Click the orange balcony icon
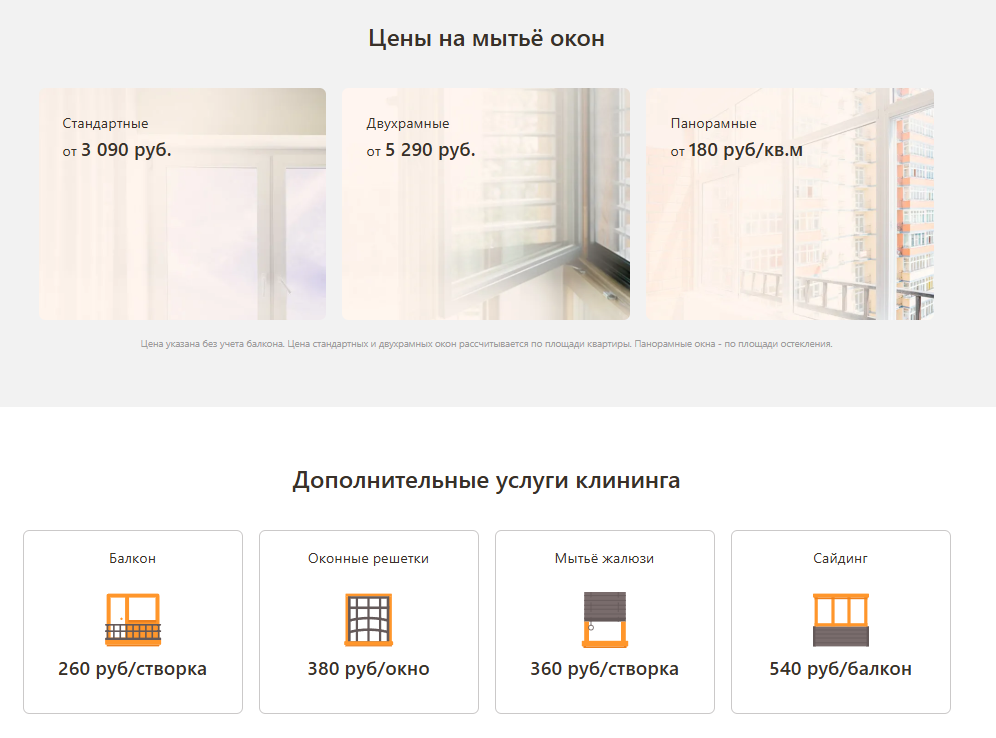Viewport: 996px width, 738px height. pos(133,620)
